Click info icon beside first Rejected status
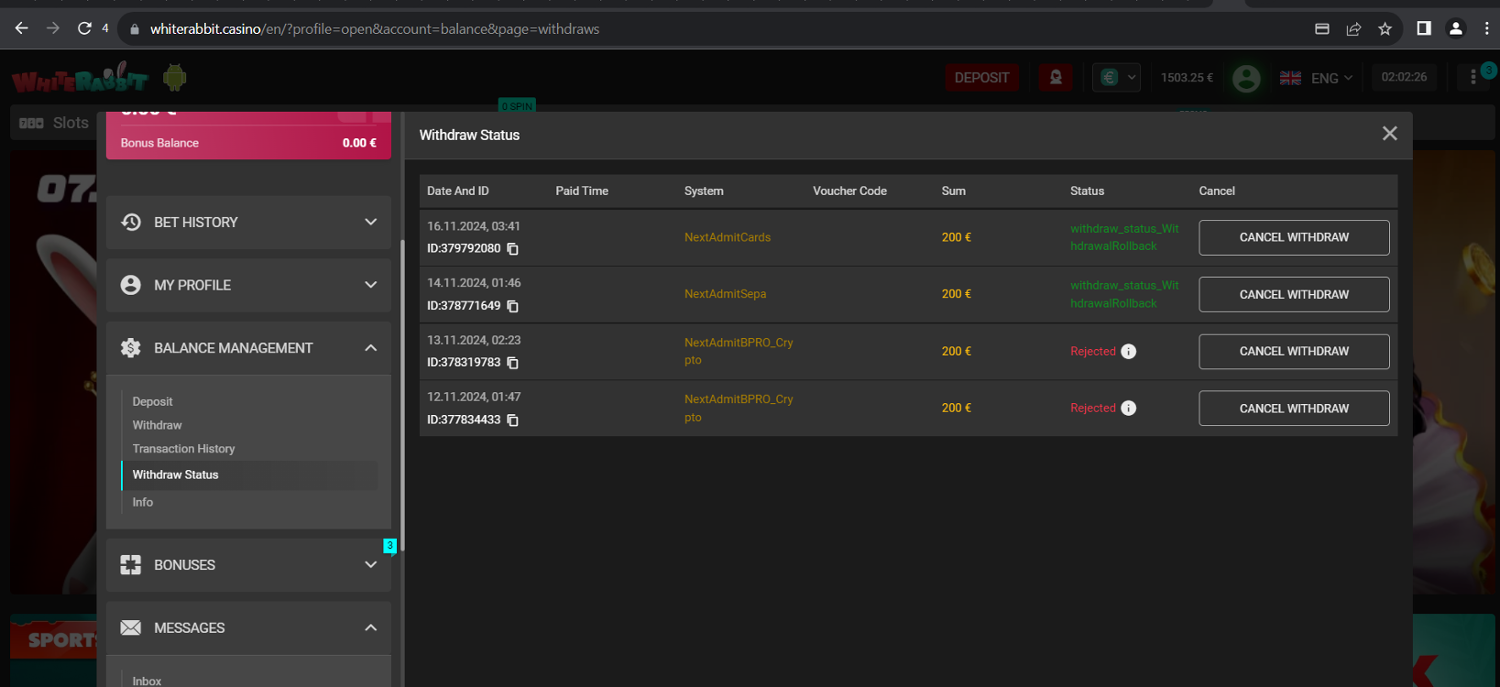The image size is (1500, 687). click(1128, 352)
